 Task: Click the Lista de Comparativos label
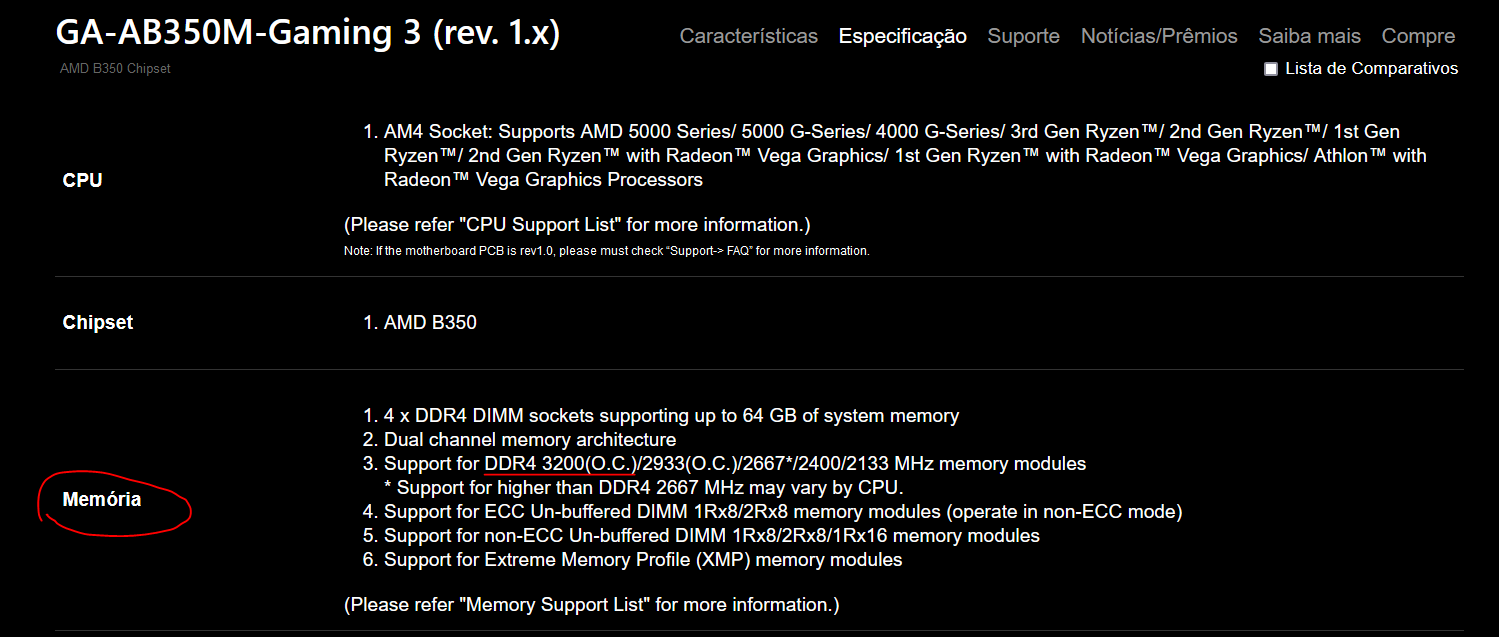click(1371, 68)
